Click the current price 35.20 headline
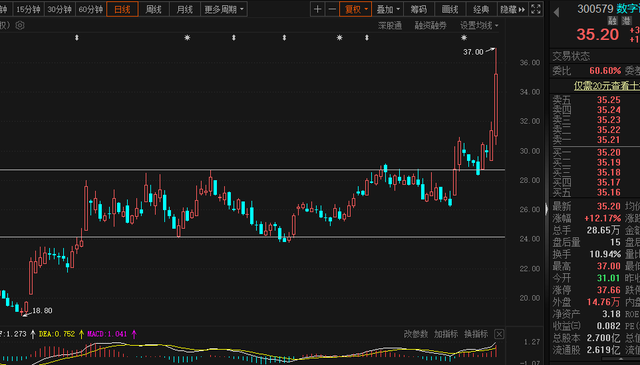 [598, 34]
